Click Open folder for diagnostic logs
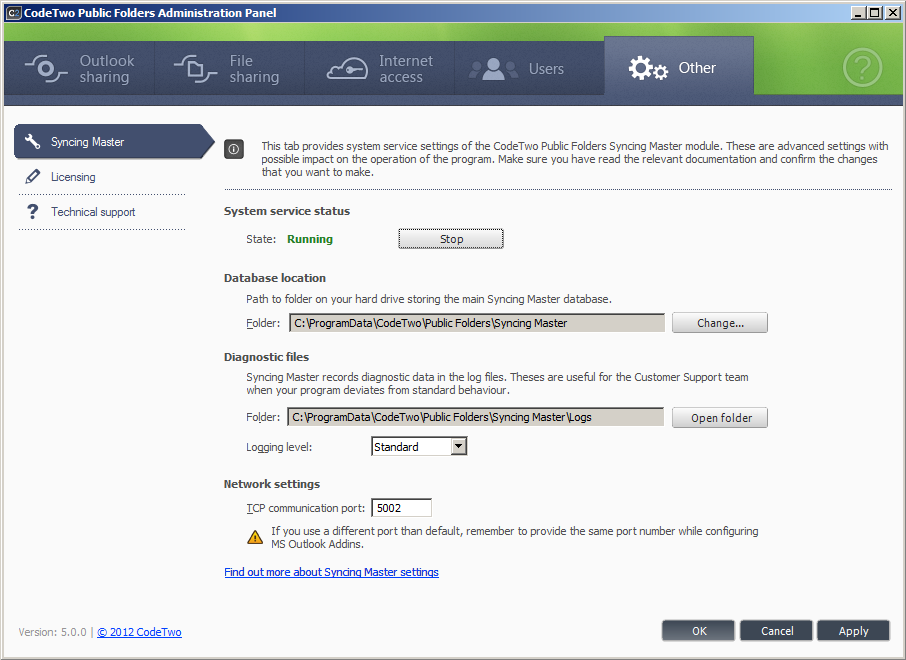 [x=720, y=418]
